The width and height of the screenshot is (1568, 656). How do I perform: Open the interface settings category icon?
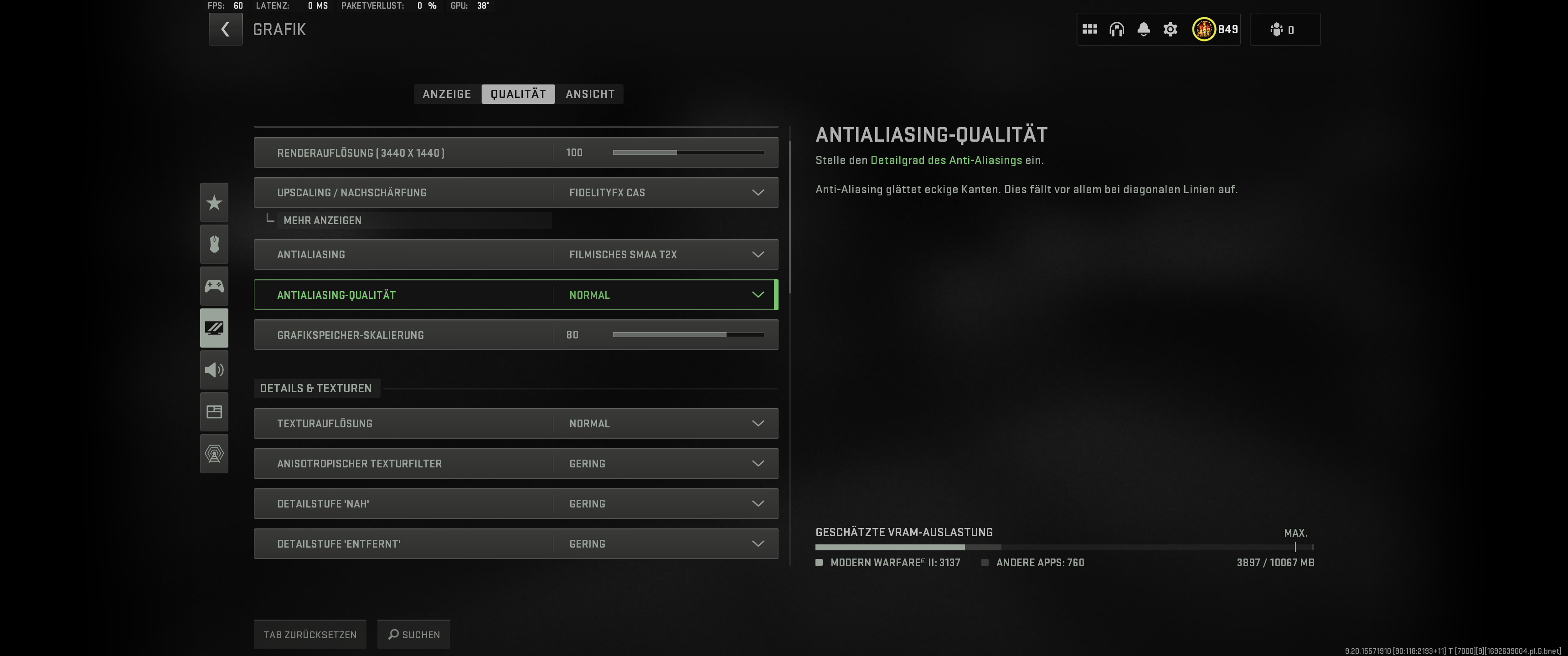pyautogui.click(x=214, y=411)
